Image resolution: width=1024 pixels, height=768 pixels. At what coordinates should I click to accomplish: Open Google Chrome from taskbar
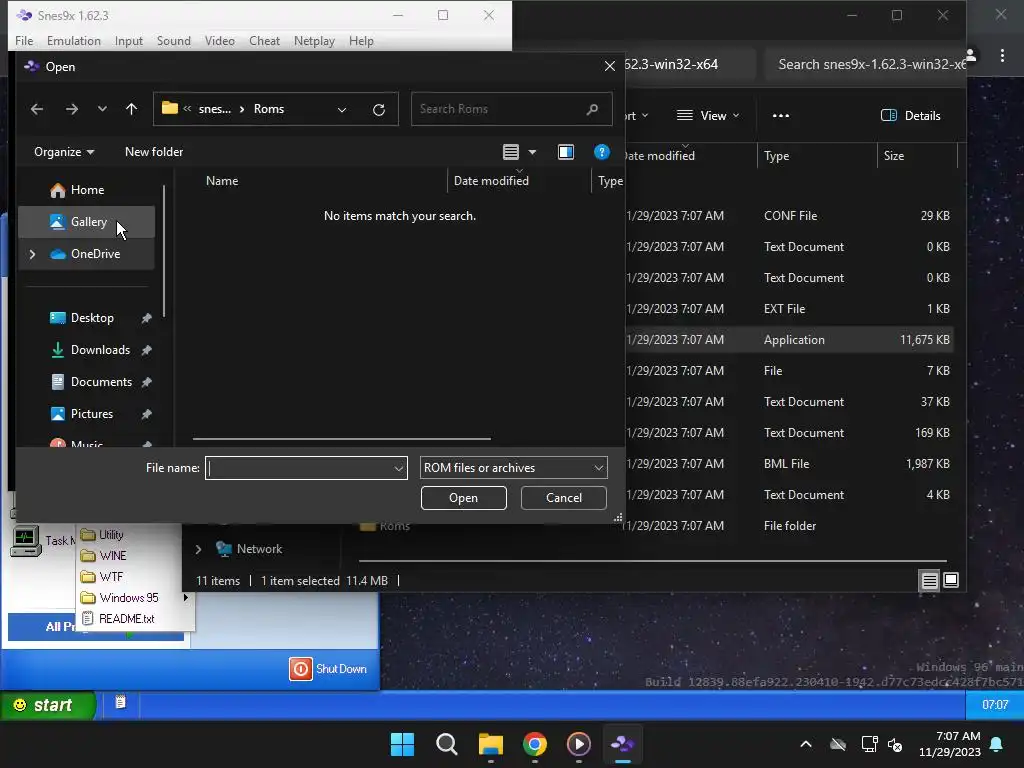coord(535,744)
